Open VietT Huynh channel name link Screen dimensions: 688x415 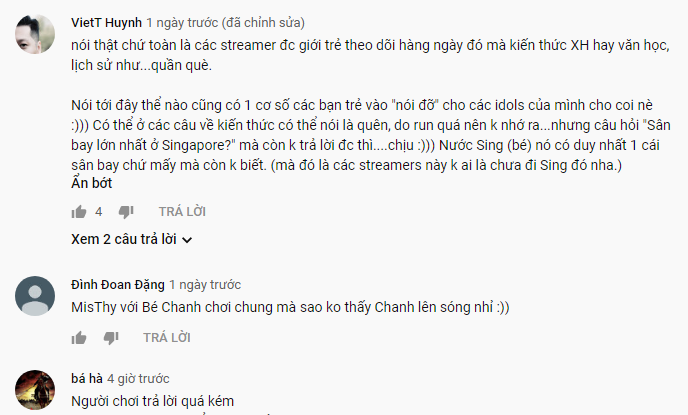click(x=106, y=22)
